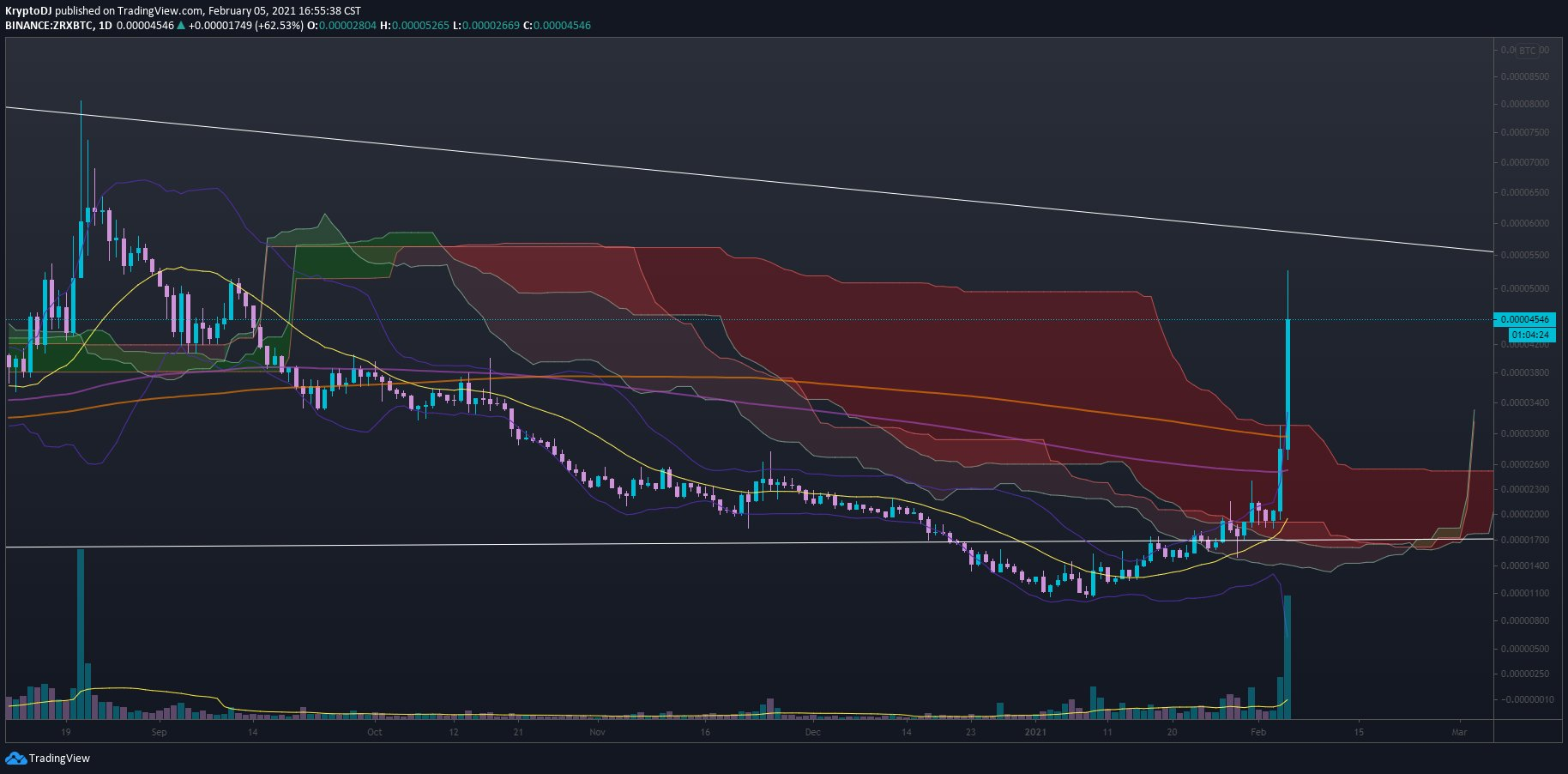
Task: Click the Dec label on the time axis
Action: [812, 732]
